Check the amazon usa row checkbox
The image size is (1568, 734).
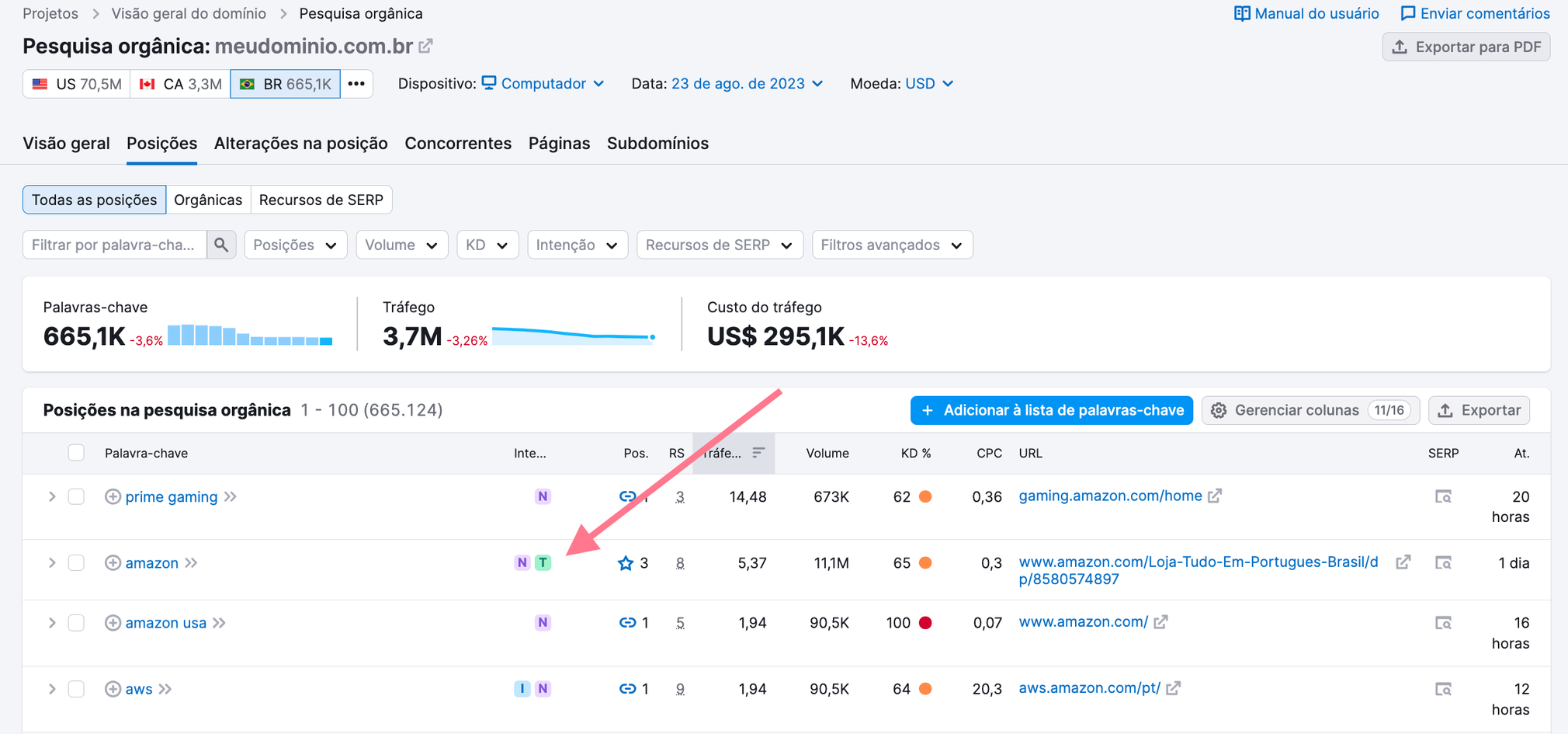point(76,622)
